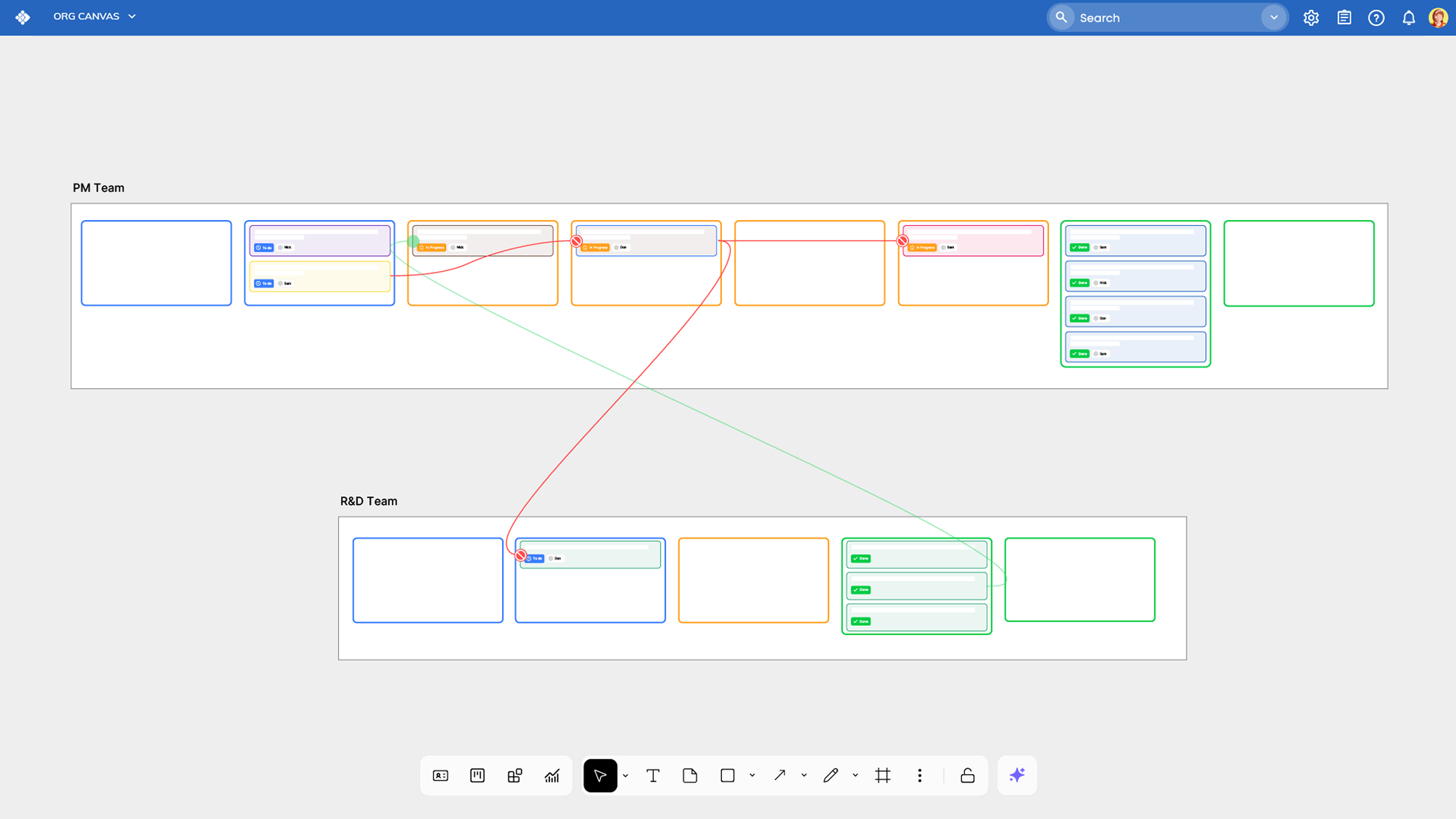Open the more options three-dot menu
This screenshot has height=819, width=1456.
click(x=920, y=776)
